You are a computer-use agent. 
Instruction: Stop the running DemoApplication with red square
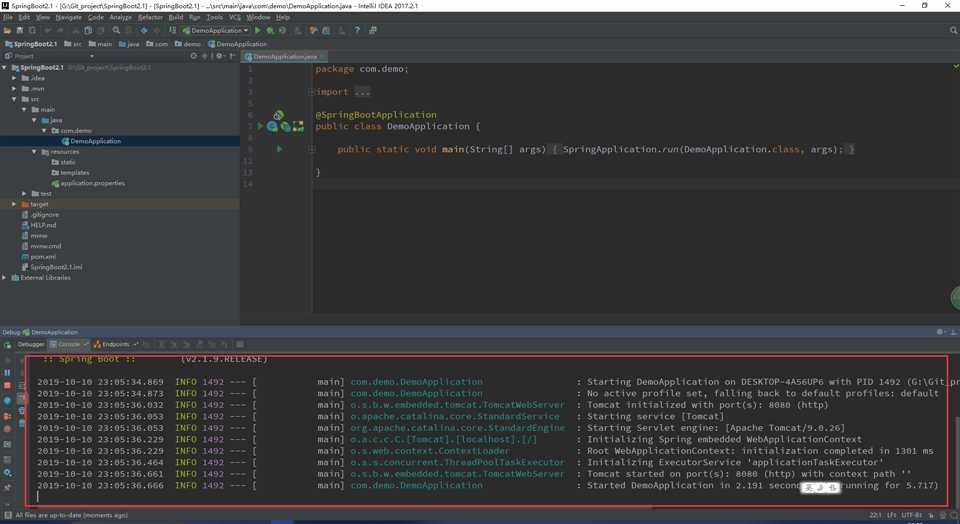tap(7, 386)
